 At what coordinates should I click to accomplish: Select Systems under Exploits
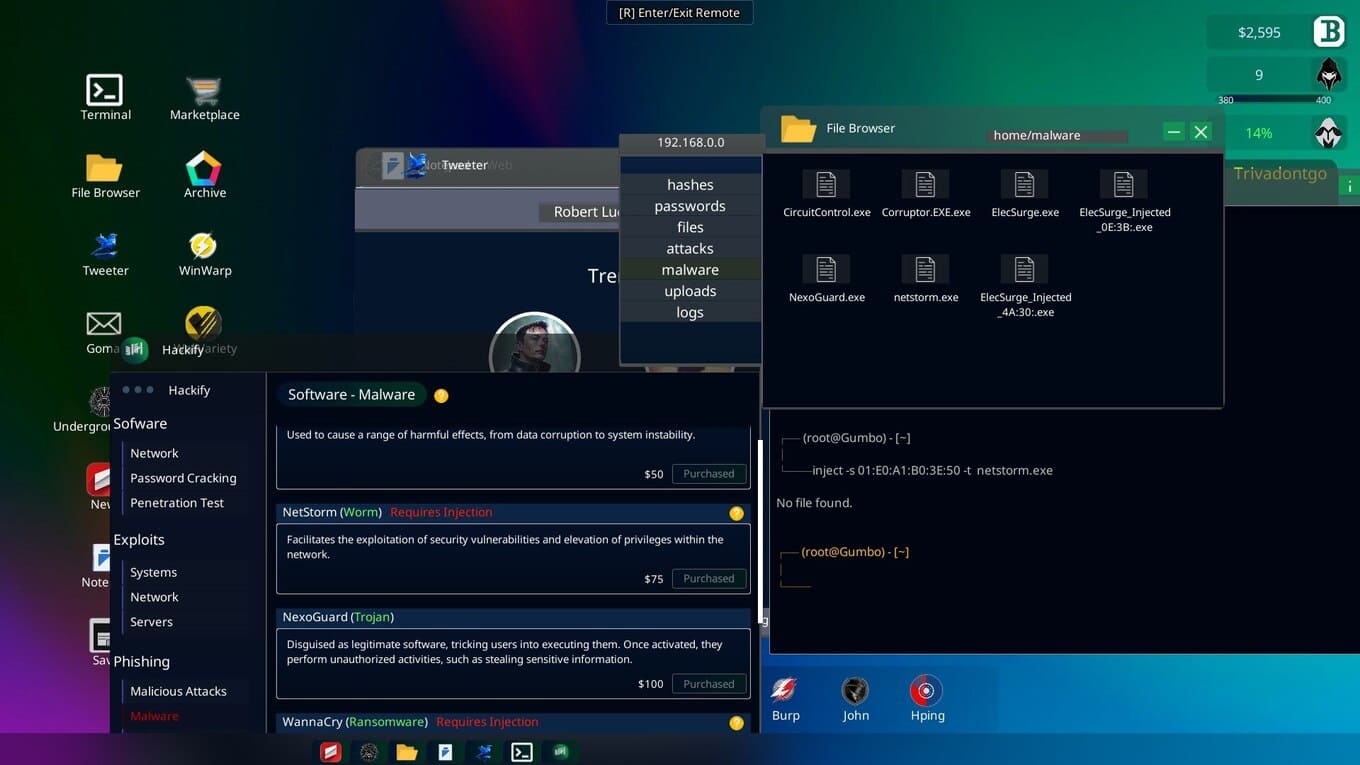coord(153,572)
